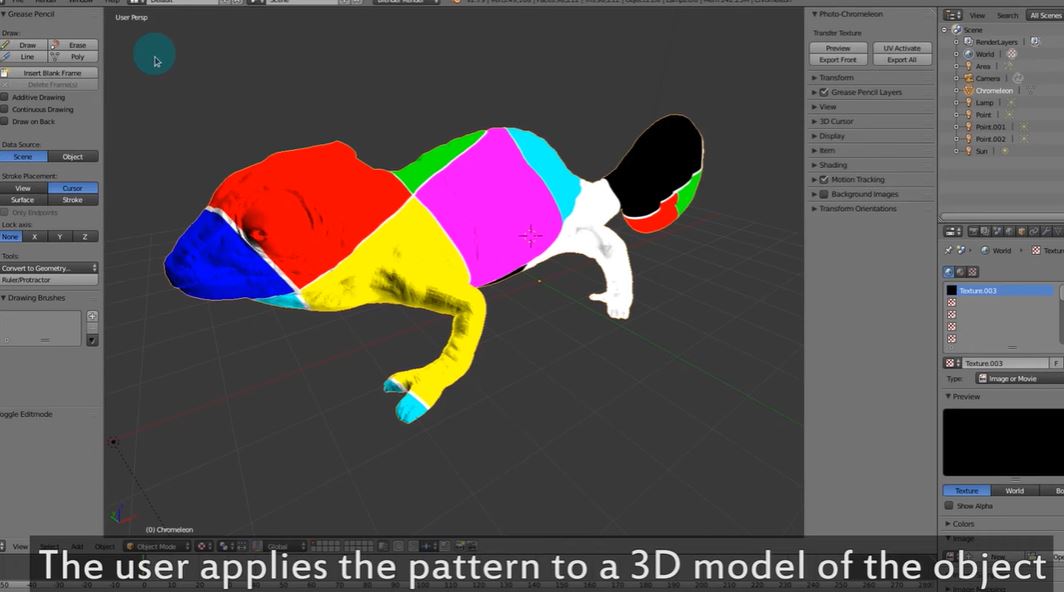
Task: Expand the Shading panel
Action: click(x=830, y=165)
